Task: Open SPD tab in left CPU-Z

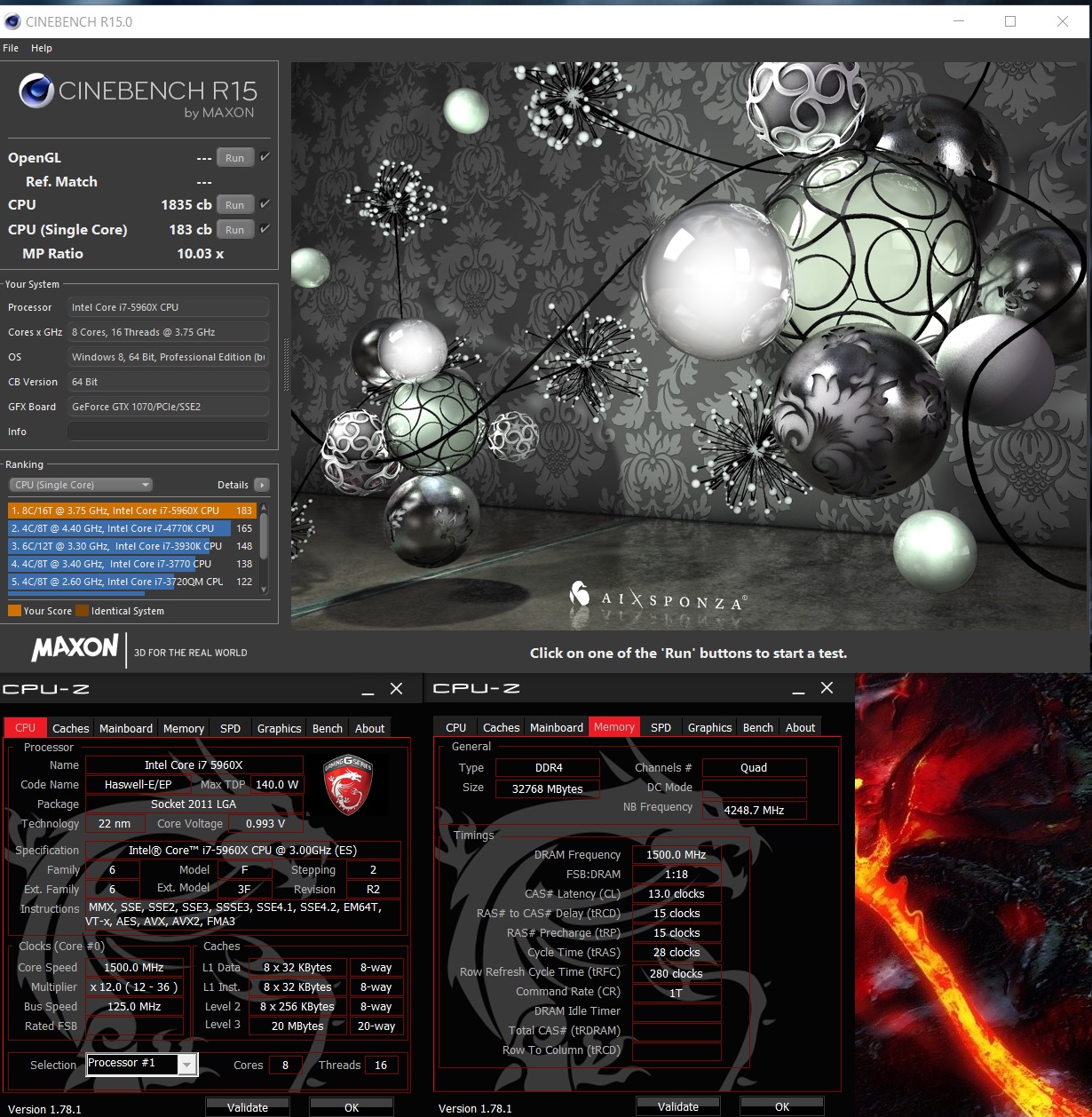Action: (x=231, y=728)
